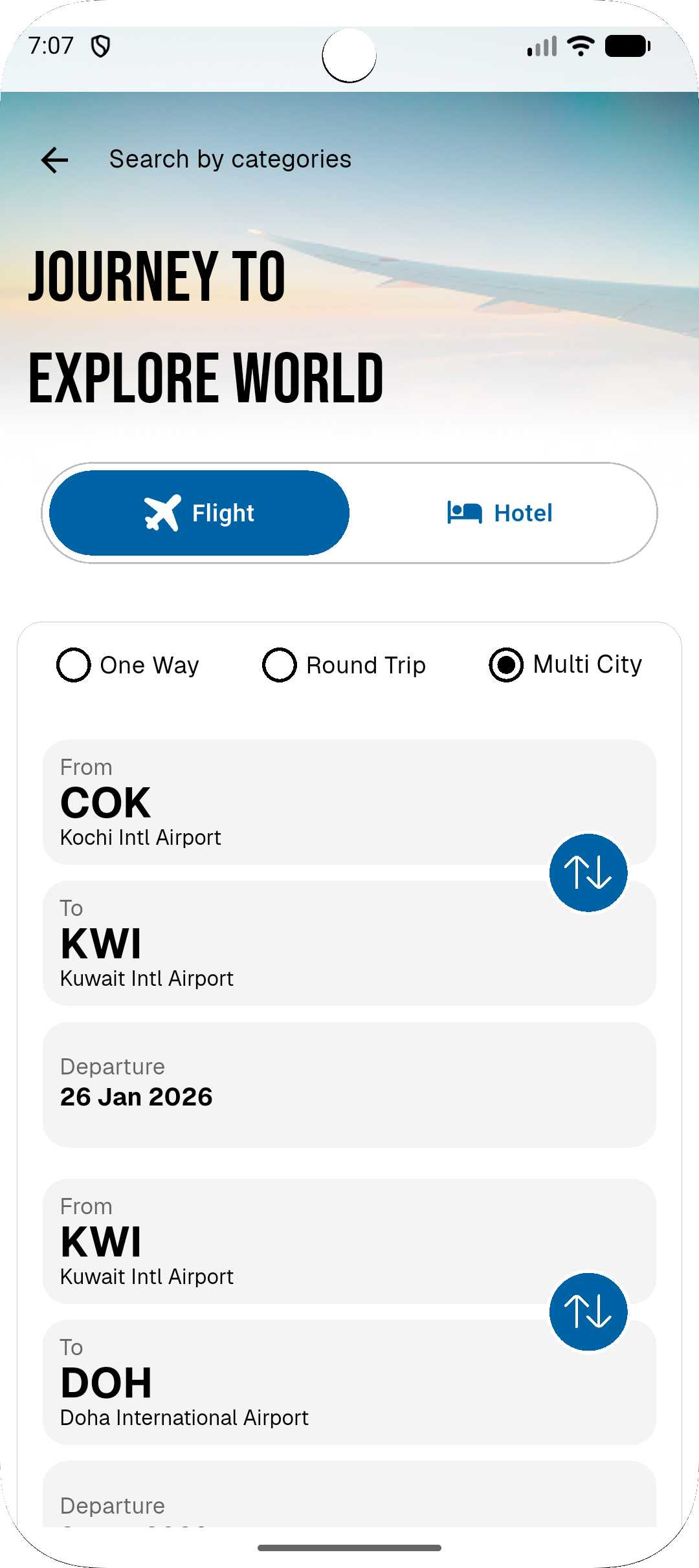
Task: Swap KWI and DOH airports
Action: click(x=588, y=1312)
